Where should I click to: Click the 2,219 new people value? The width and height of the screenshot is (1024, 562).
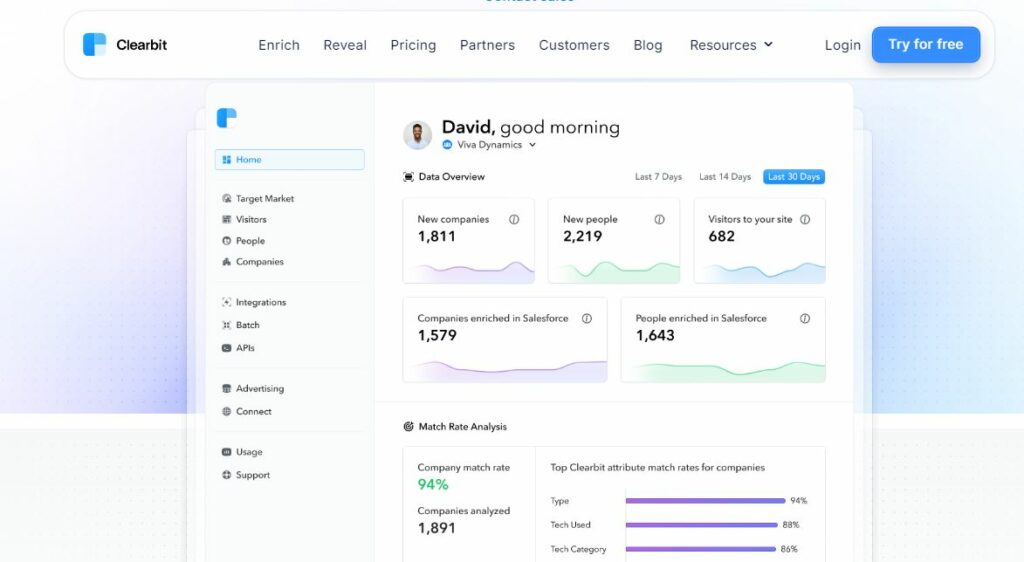click(583, 236)
